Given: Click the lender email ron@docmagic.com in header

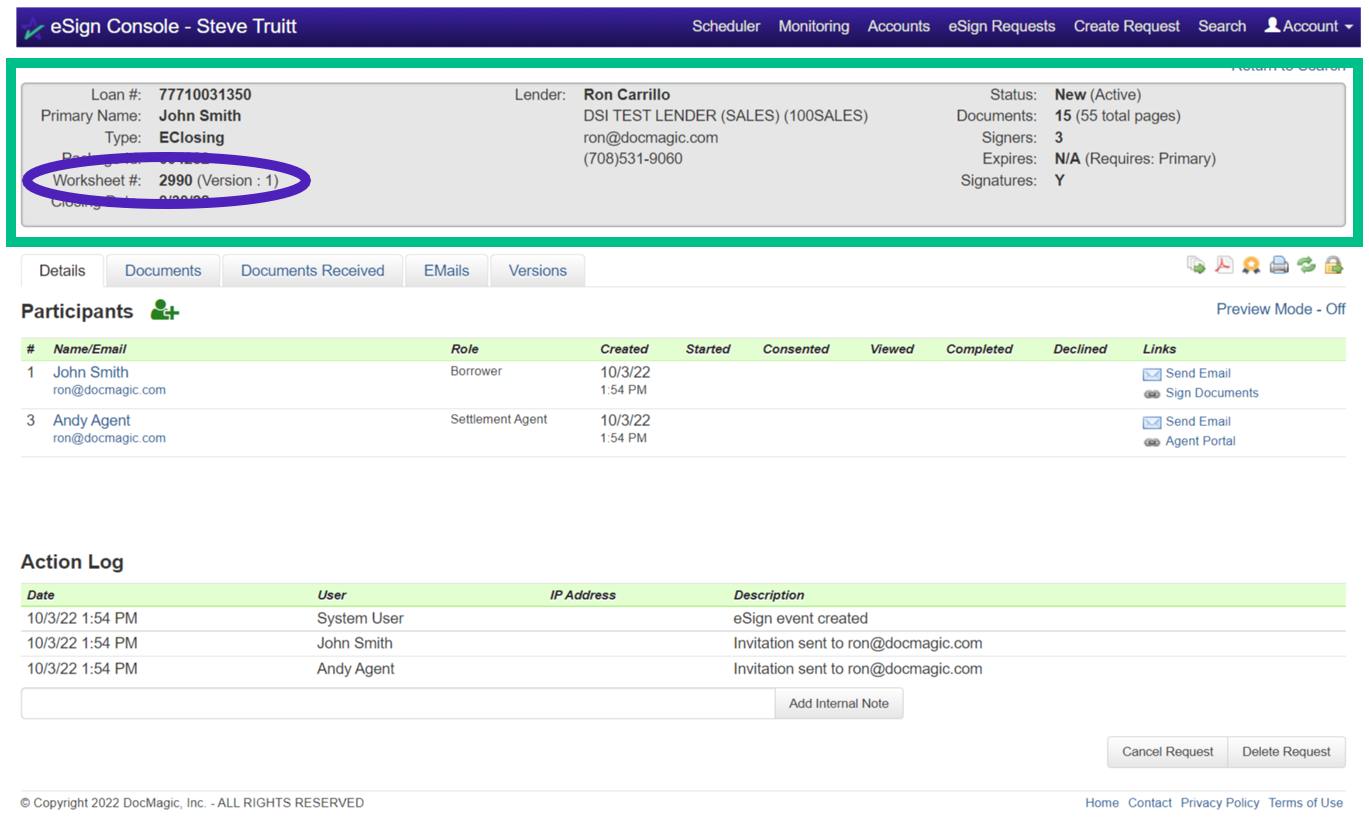Looking at the screenshot, I should (651, 138).
